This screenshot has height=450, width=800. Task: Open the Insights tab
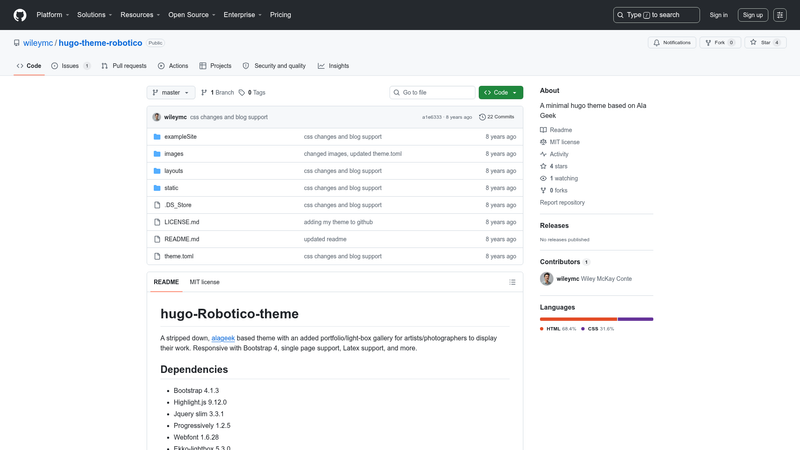click(x=333, y=66)
